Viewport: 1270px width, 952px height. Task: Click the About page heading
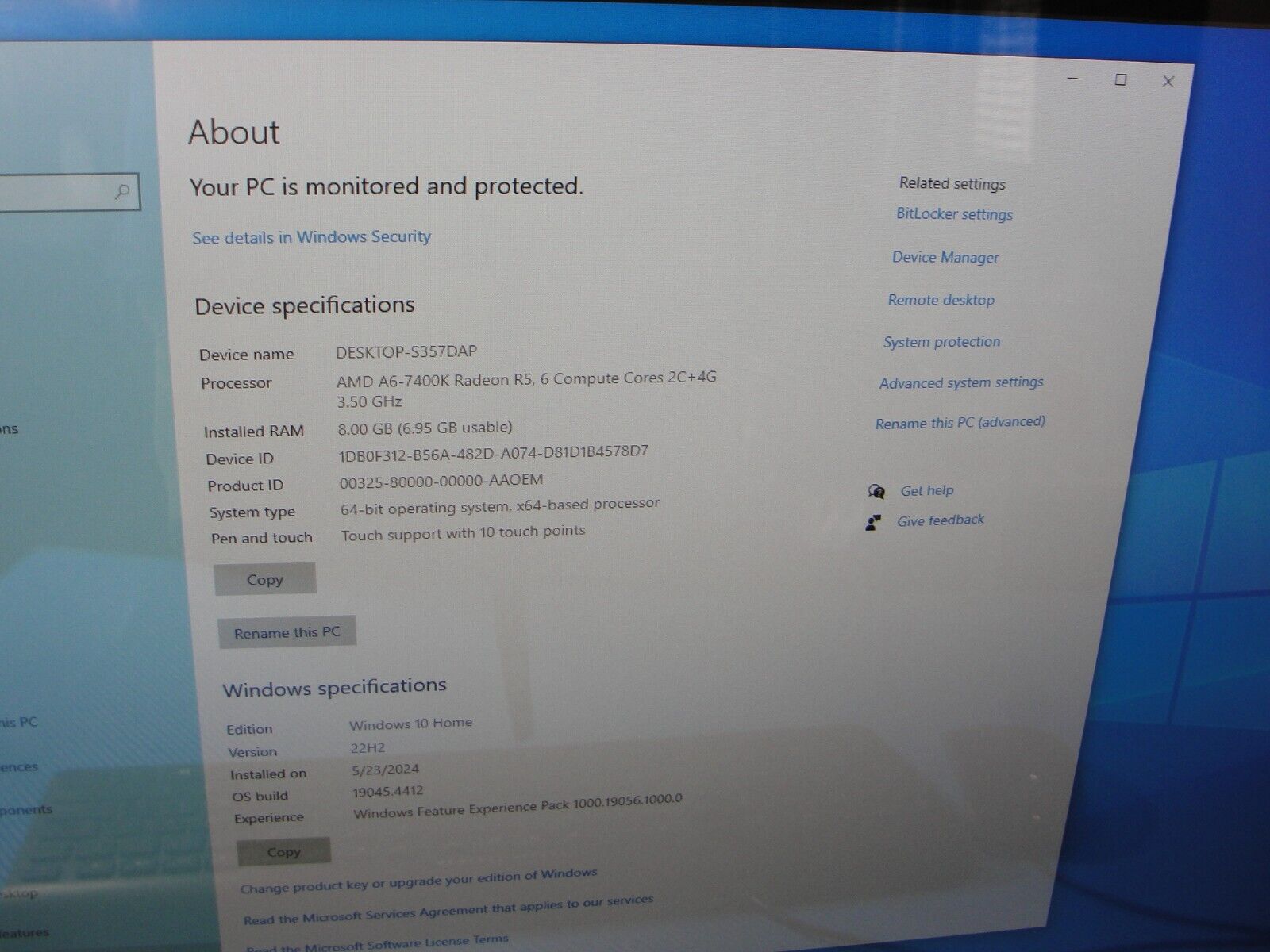[234, 132]
